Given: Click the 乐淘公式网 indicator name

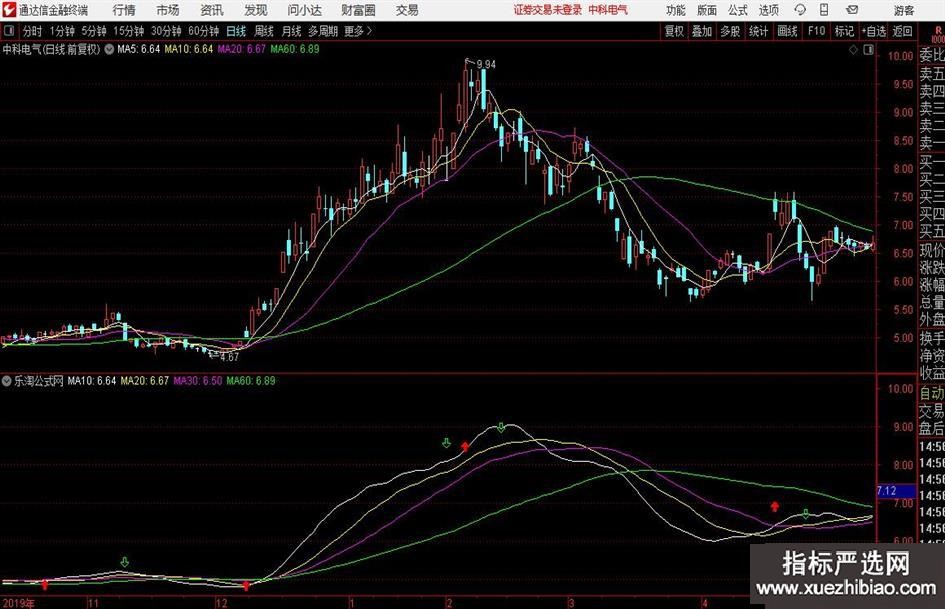Looking at the screenshot, I should (39, 381).
